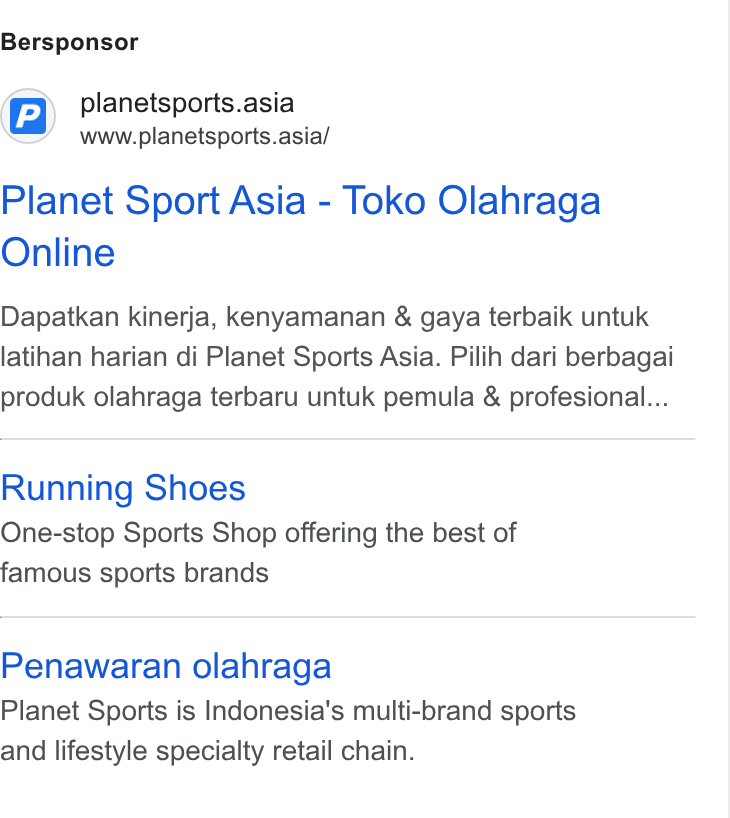The image size is (730, 818).
Task: Click the 'Indonesia's multi-brand sports' text
Action: pos(390,711)
